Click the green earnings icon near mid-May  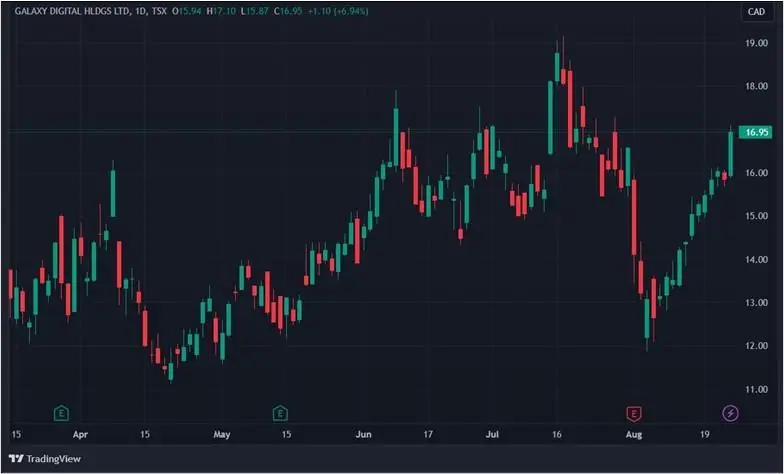tap(281, 412)
